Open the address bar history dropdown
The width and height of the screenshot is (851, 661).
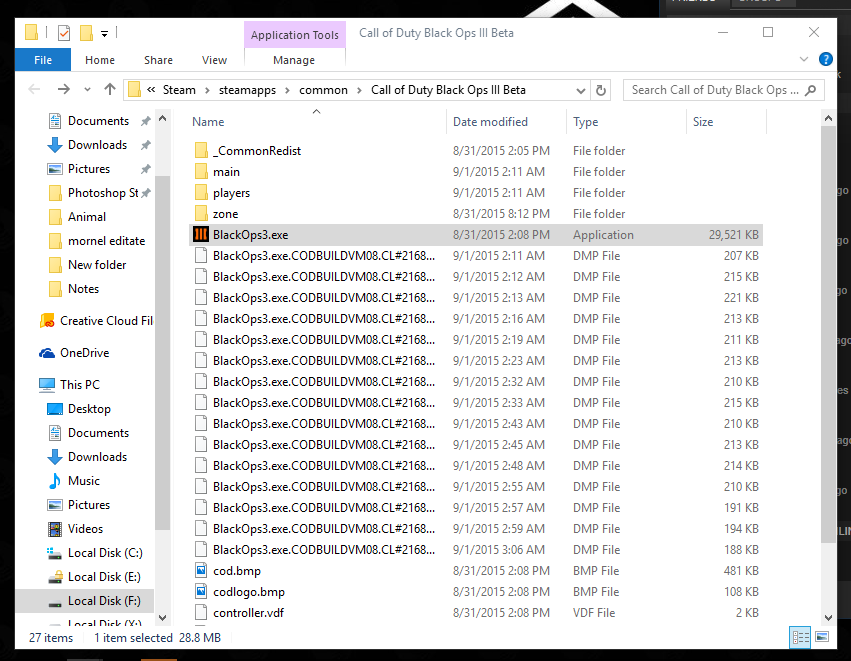[x=581, y=91]
